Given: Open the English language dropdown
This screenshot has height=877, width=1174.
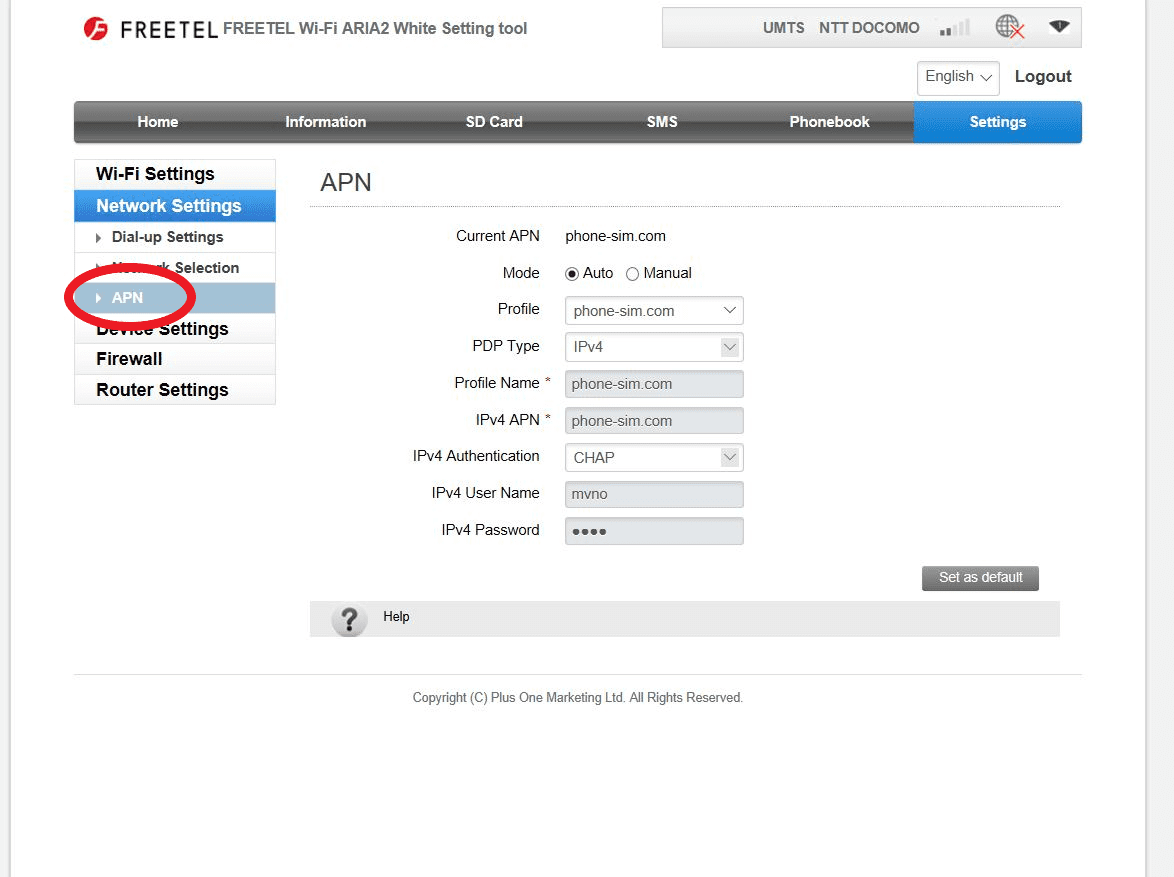Looking at the screenshot, I should (x=958, y=77).
